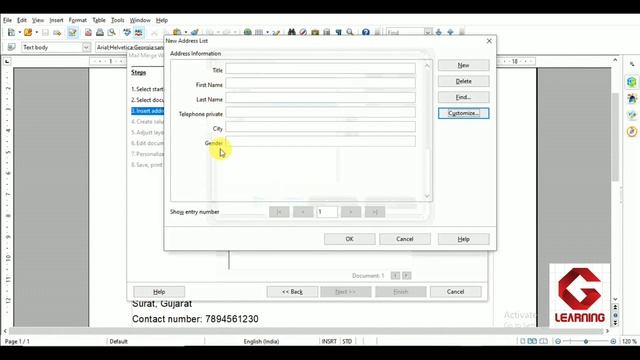Screen dimensions: 640x360
Task: Open Find & Replace binoculars icon
Action: pyautogui.click(x=291, y=32)
